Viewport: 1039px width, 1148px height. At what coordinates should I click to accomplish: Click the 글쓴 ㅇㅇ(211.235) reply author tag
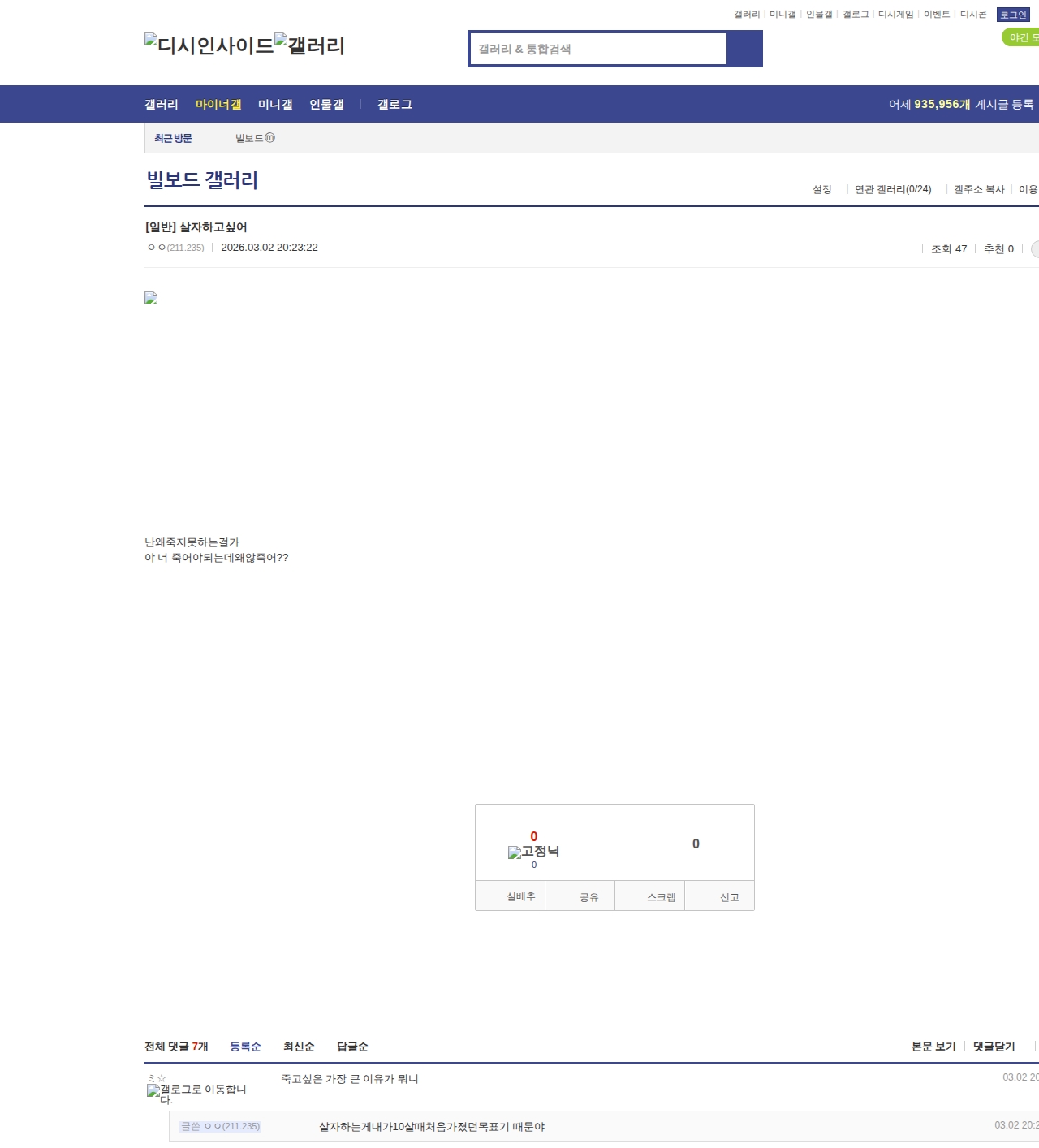pos(220,1126)
